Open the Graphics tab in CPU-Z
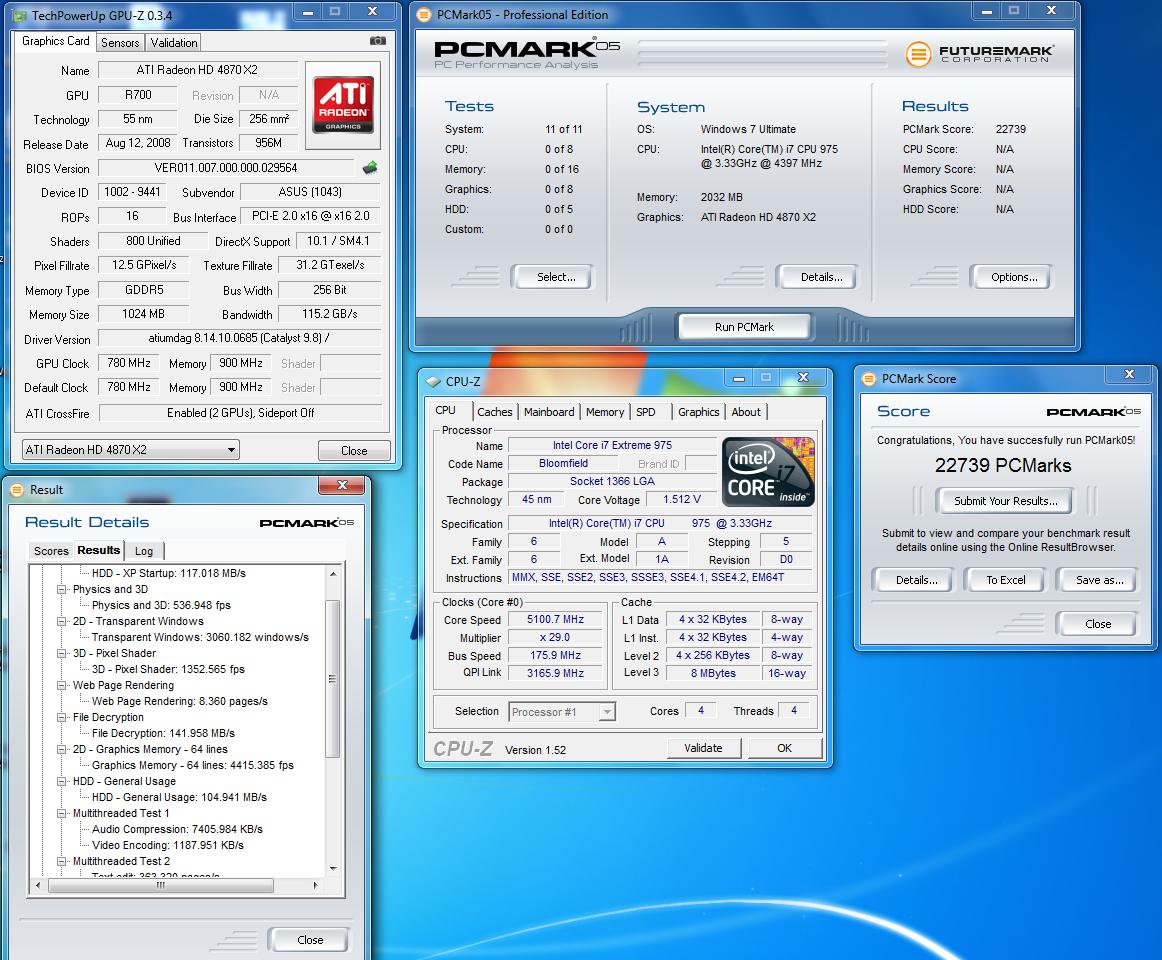Screen dimensions: 1162x960 pos(699,412)
